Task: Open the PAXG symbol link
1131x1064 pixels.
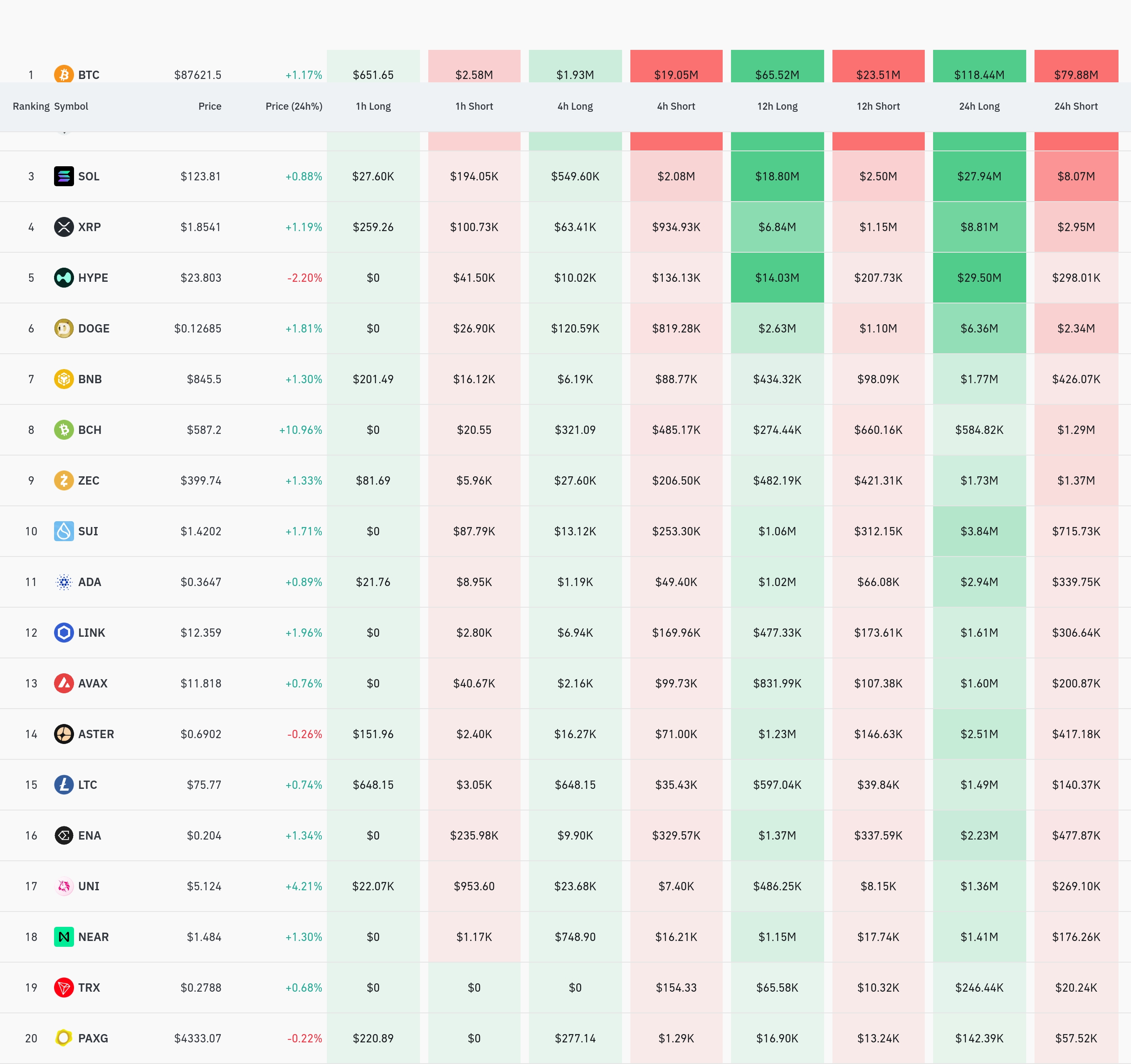Action: [93, 1038]
